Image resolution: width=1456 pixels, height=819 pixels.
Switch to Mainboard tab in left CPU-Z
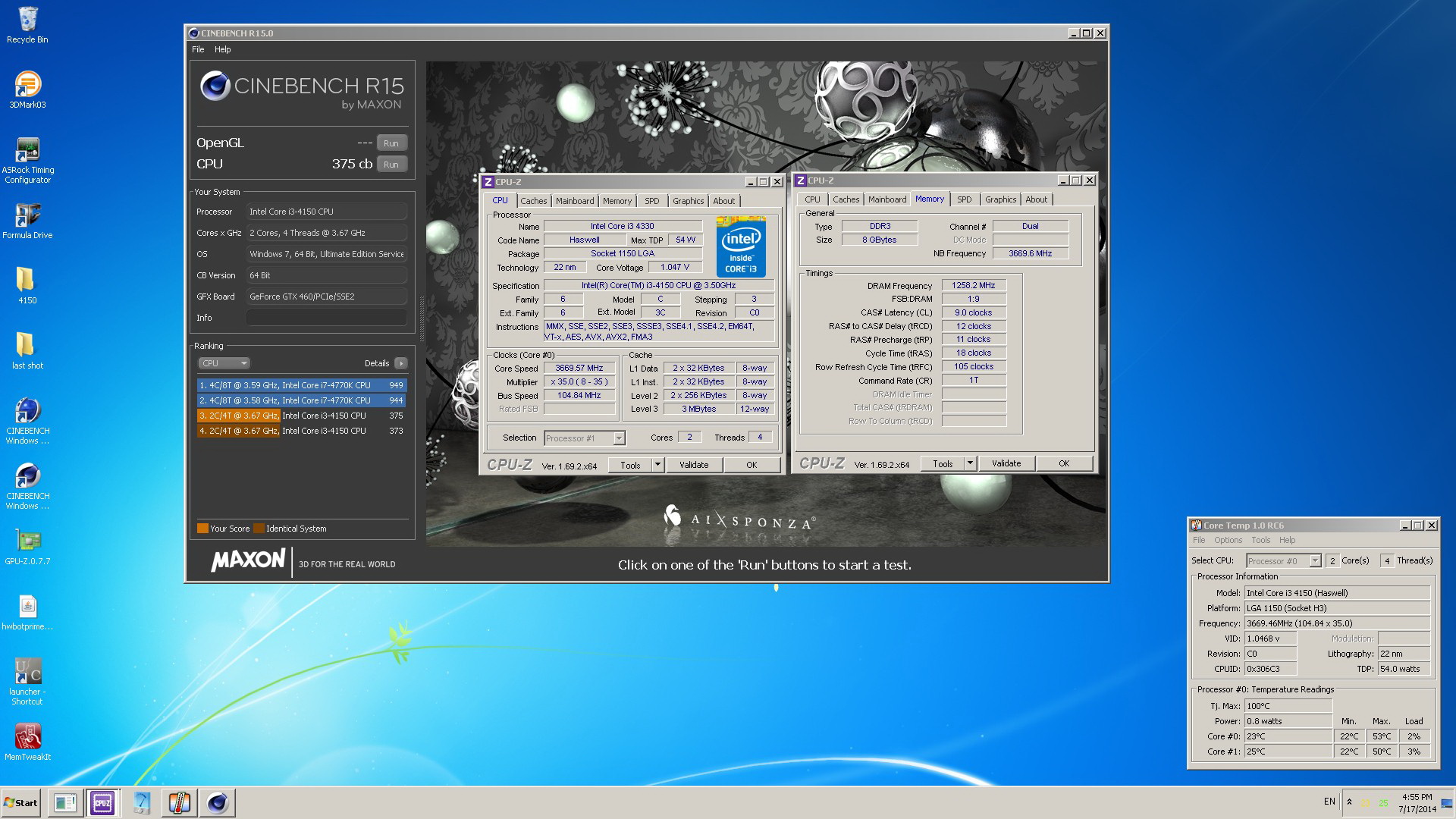(x=575, y=201)
